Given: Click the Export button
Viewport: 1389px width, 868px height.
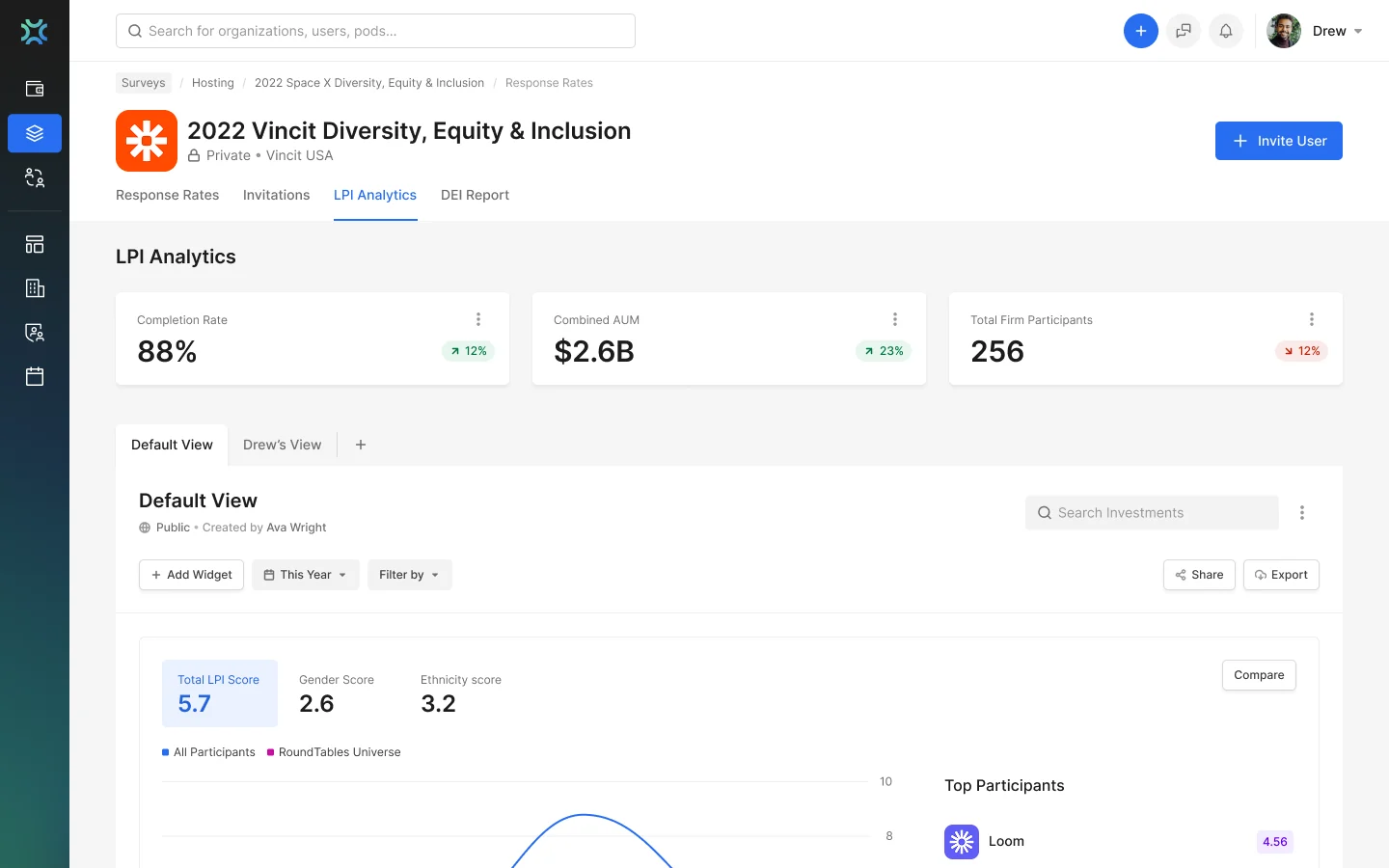Looking at the screenshot, I should pyautogui.click(x=1281, y=575).
